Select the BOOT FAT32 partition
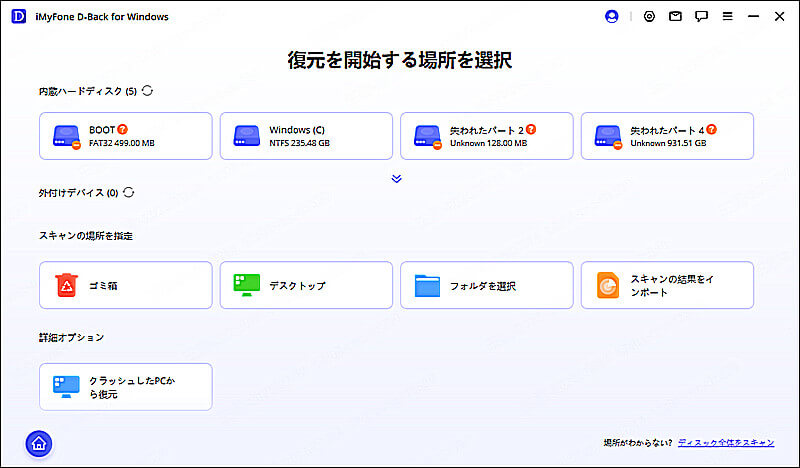The image size is (800, 468). click(126, 136)
